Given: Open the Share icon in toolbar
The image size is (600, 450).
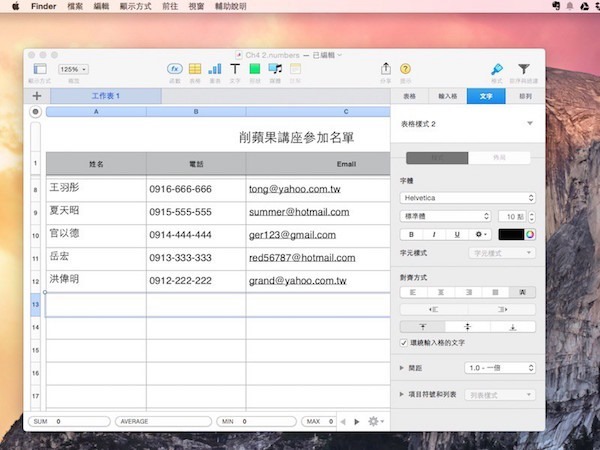Looking at the screenshot, I should tap(386, 69).
